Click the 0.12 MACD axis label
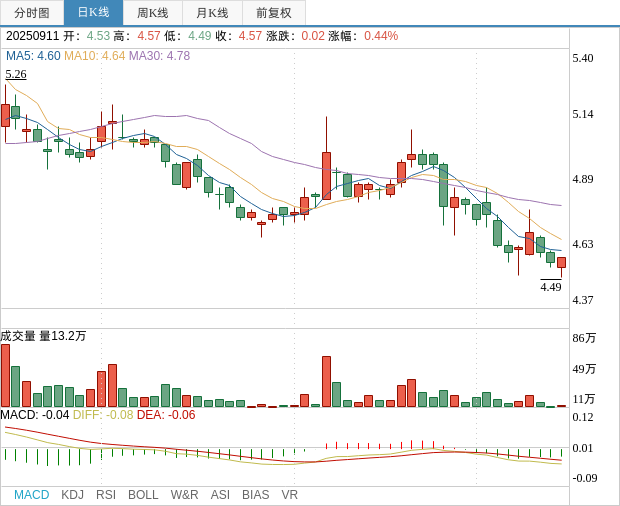This screenshot has width=620, height=506. click(x=583, y=417)
